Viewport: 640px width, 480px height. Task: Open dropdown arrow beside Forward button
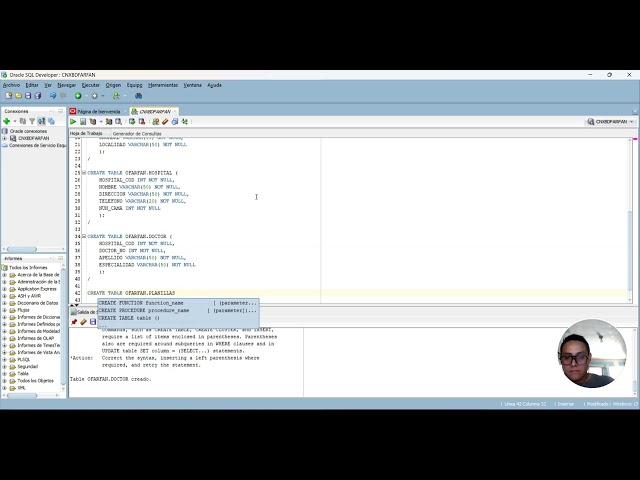pos(102,96)
